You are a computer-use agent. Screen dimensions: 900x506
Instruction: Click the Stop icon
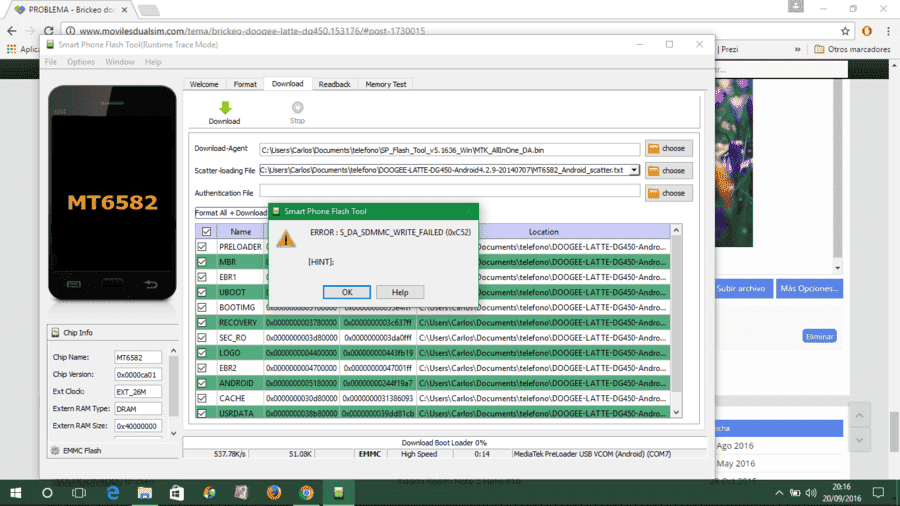(x=297, y=107)
